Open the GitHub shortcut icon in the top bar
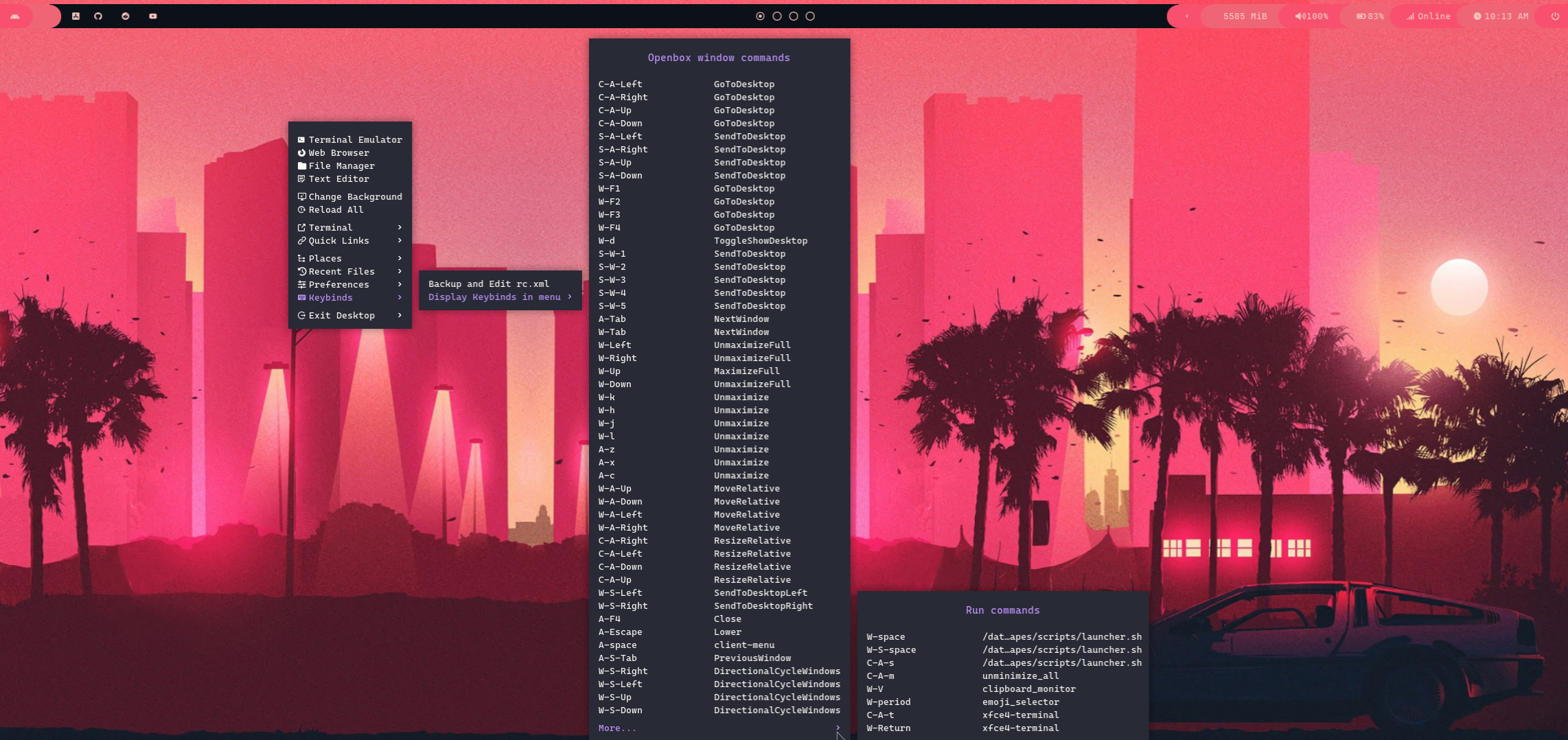Image resolution: width=1568 pixels, height=740 pixels. (x=98, y=16)
